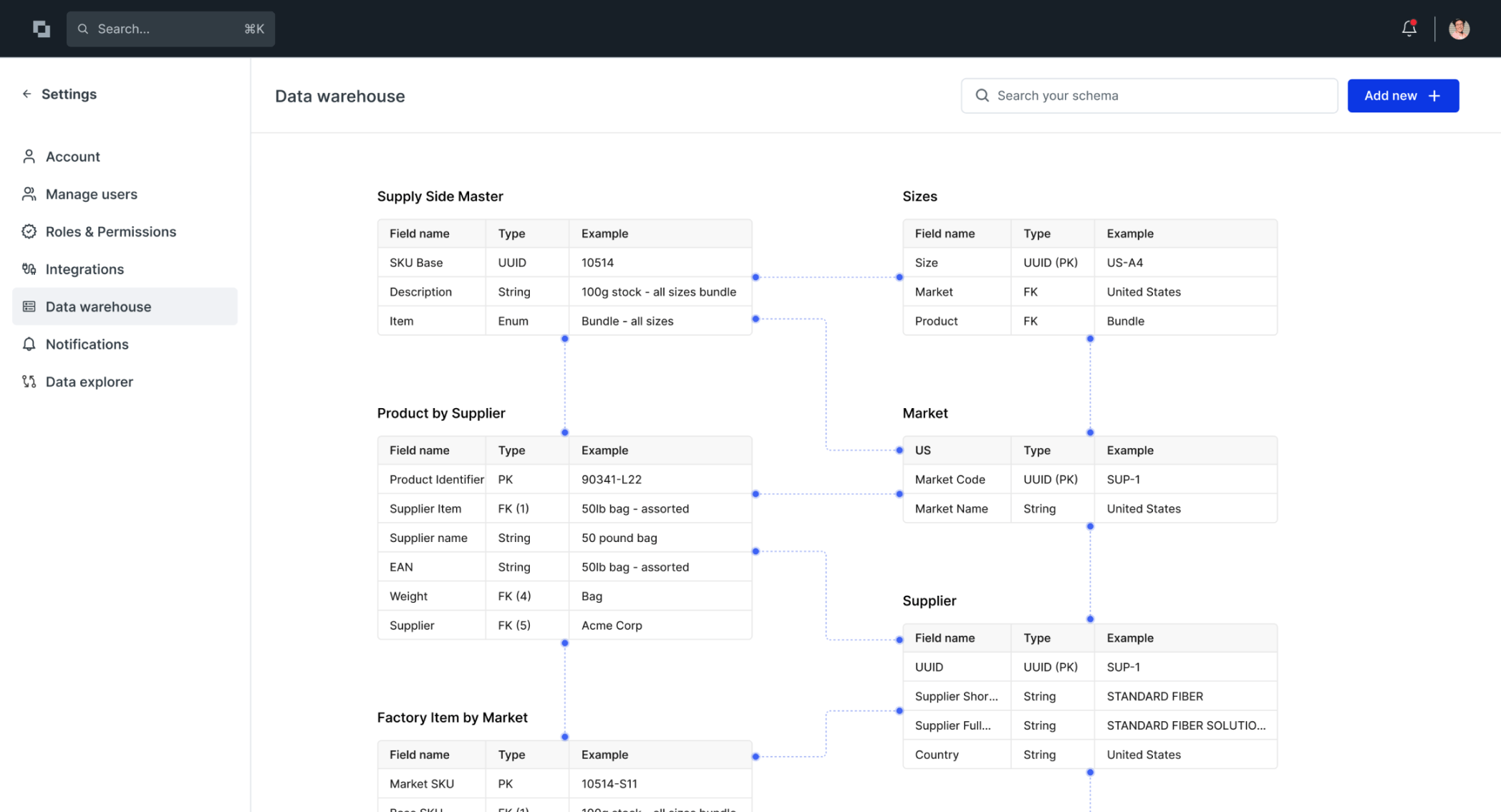Viewport: 1501px width, 812px height.
Task: Click the Integrations icon
Action: click(29, 269)
